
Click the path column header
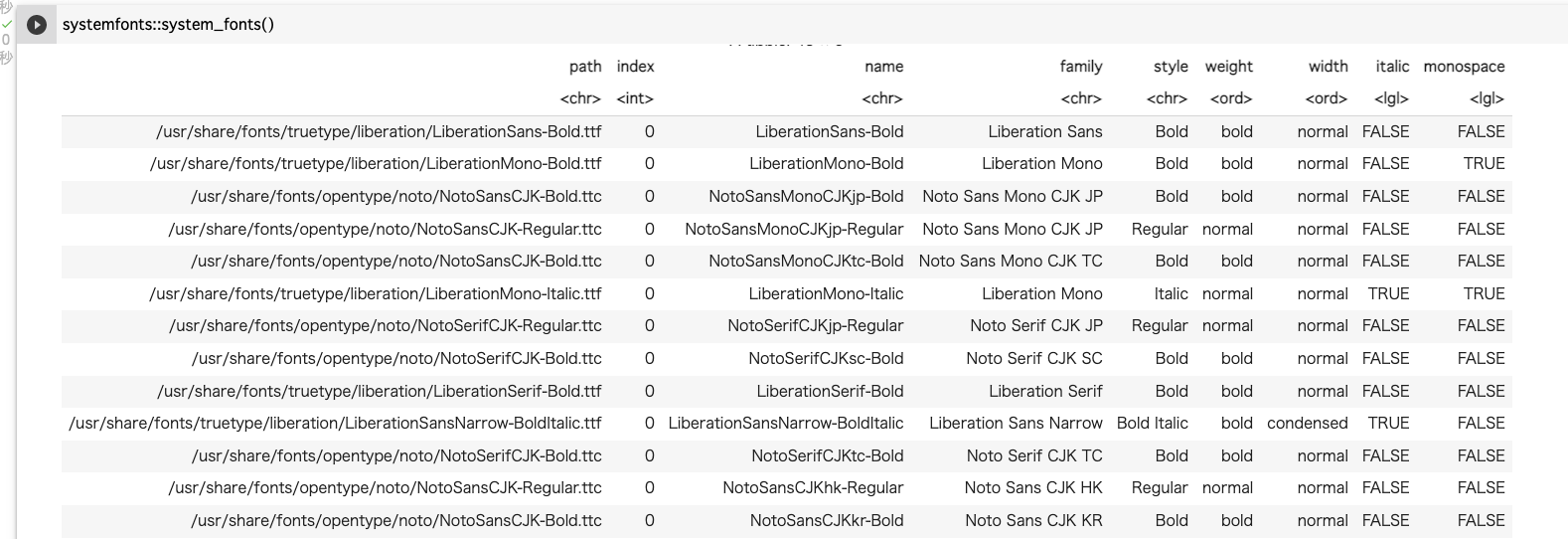[x=585, y=67]
